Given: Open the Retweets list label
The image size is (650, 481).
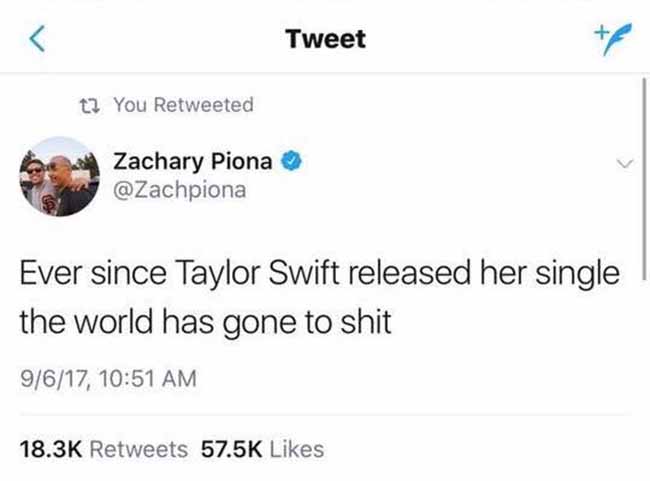Looking at the screenshot, I should tap(138, 449).
